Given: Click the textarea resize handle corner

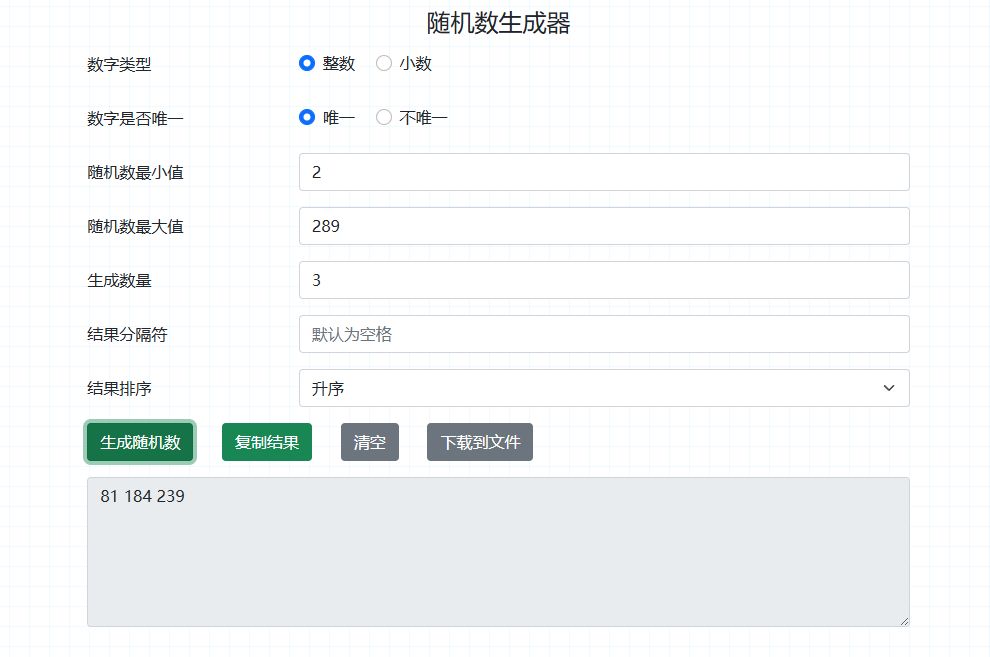Looking at the screenshot, I should click(x=904, y=622).
